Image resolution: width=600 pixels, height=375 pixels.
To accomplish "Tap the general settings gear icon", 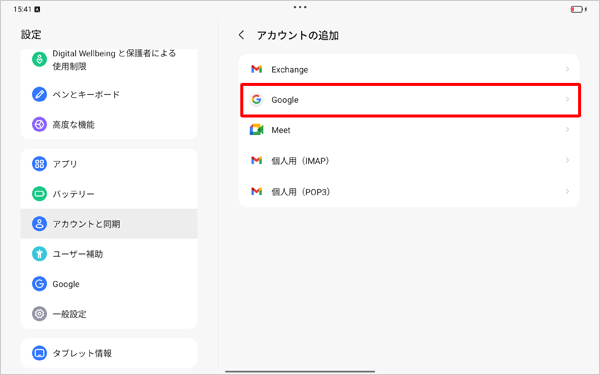I will click(x=39, y=314).
